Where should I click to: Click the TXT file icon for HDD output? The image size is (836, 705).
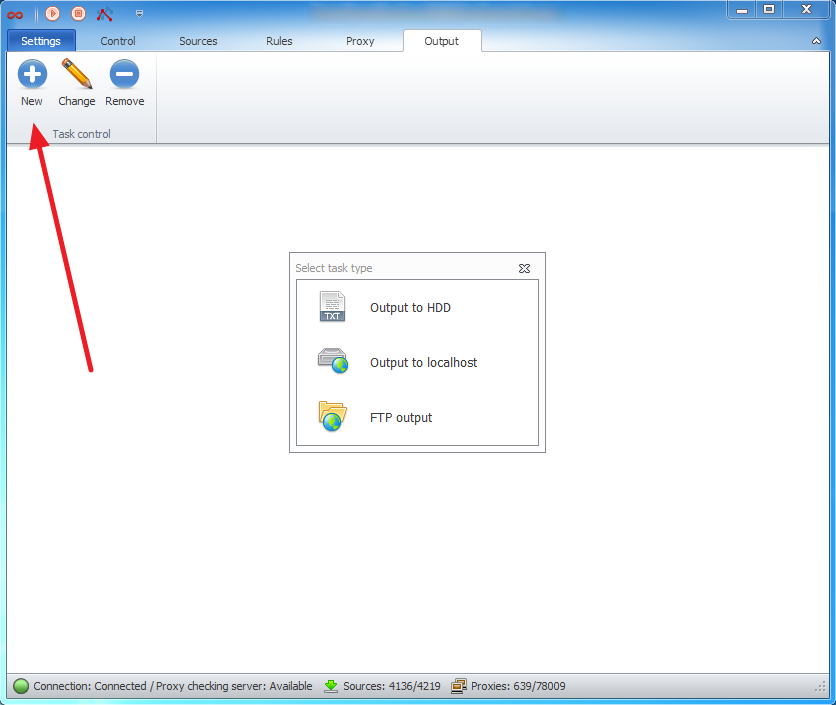pyautogui.click(x=332, y=306)
